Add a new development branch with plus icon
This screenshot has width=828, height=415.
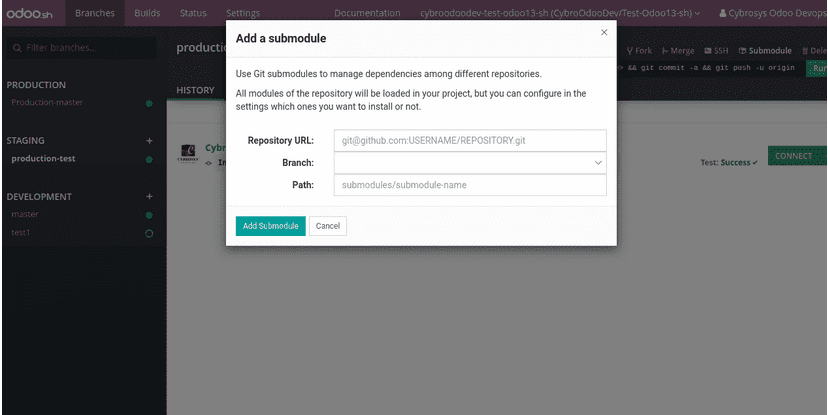pos(149,196)
